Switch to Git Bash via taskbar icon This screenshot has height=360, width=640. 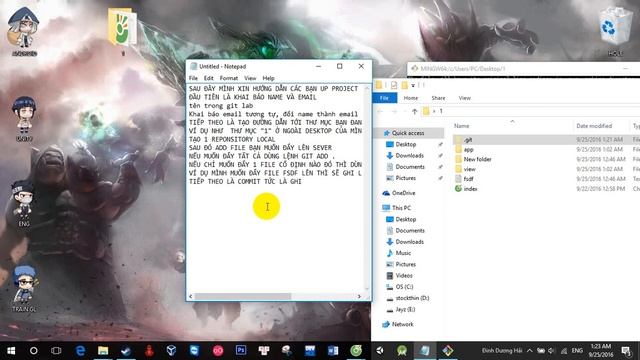pyautogui.click(x=448, y=351)
